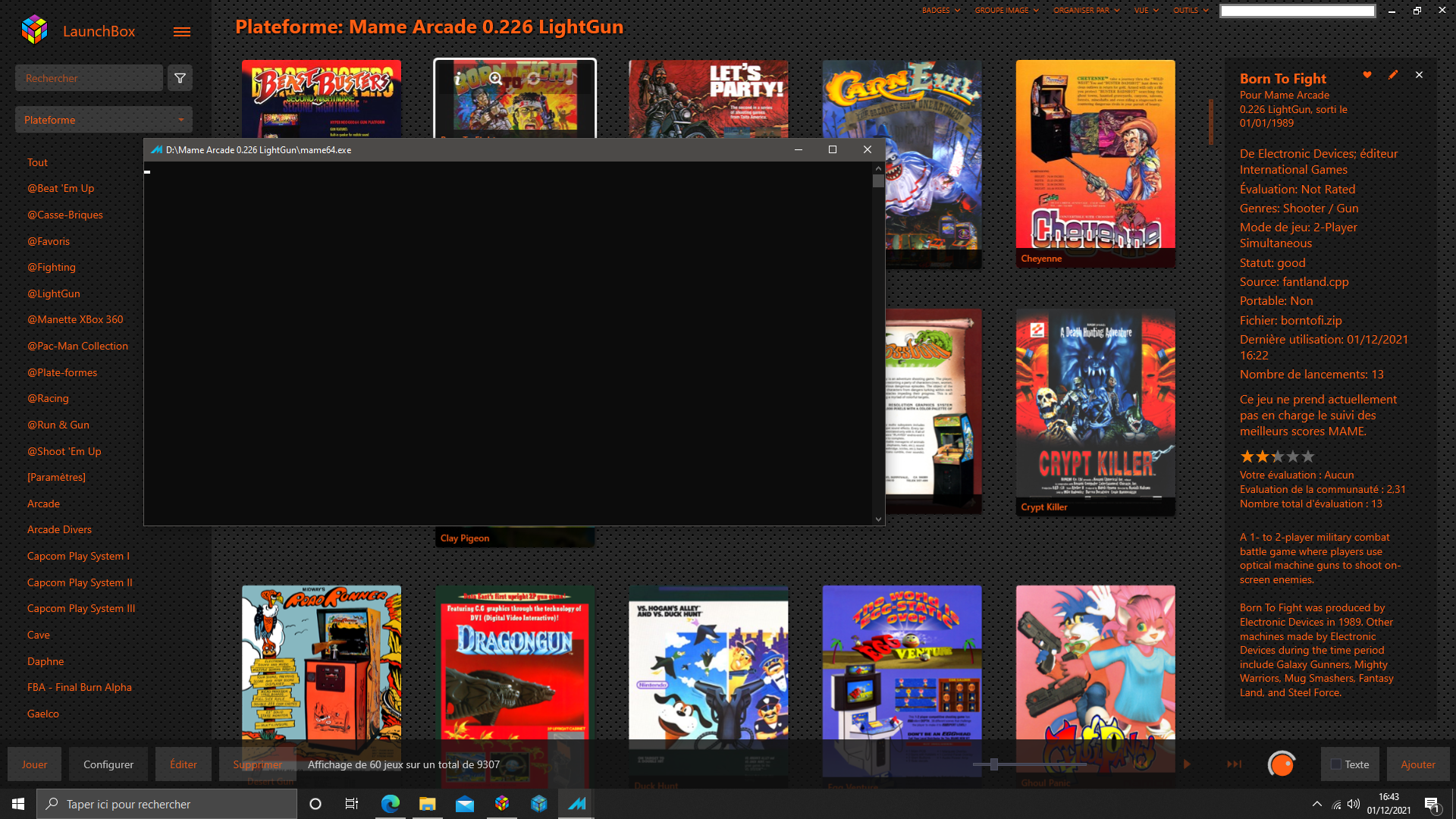
Task: Edit Born To Fight with pencil icon
Action: point(1393,75)
